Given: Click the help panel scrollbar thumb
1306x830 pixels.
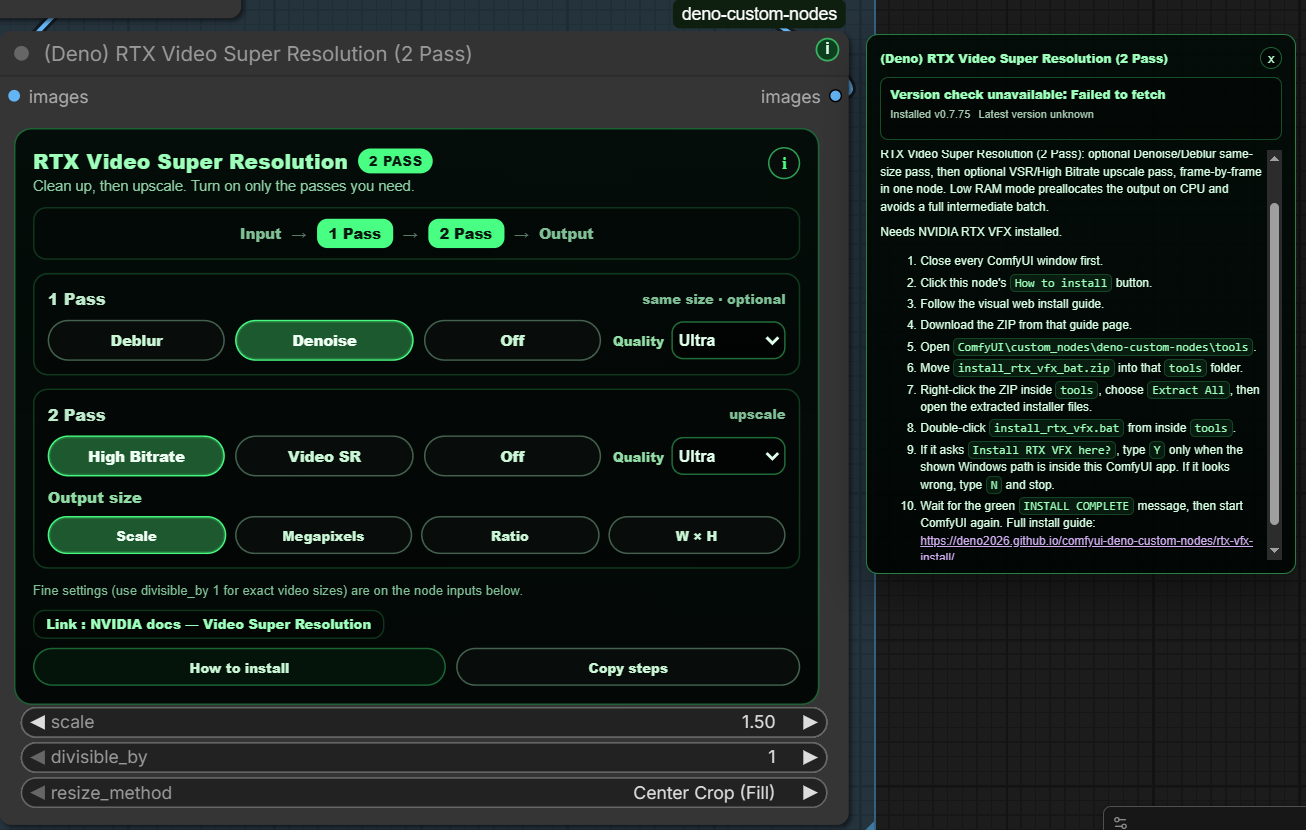Looking at the screenshot, I should (x=1274, y=362).
